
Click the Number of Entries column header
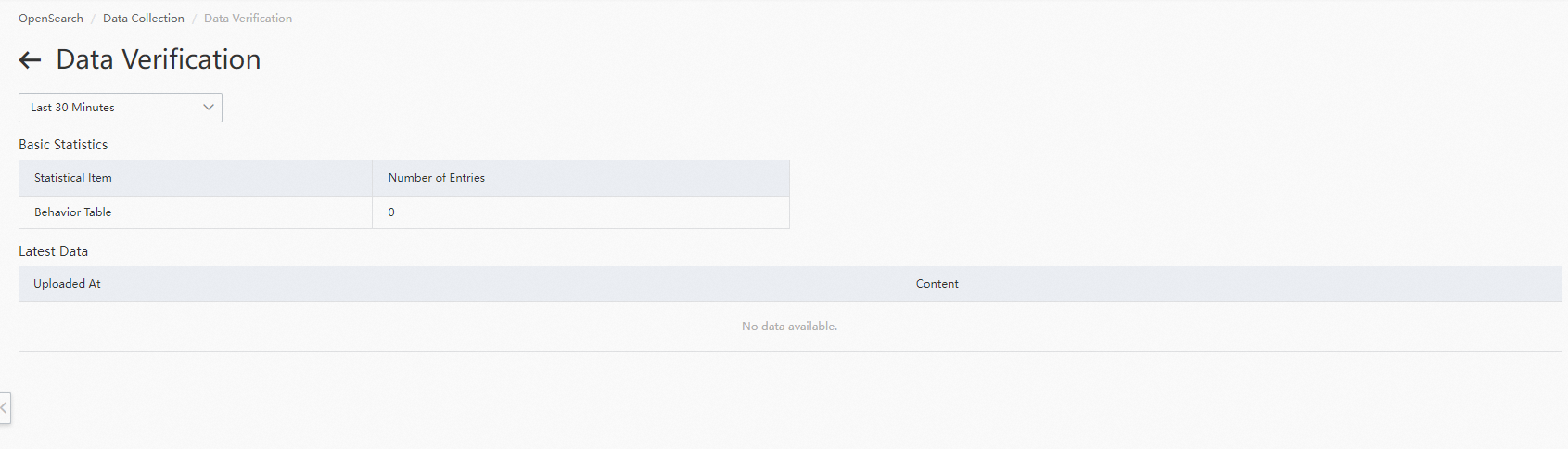pos(437,178)
